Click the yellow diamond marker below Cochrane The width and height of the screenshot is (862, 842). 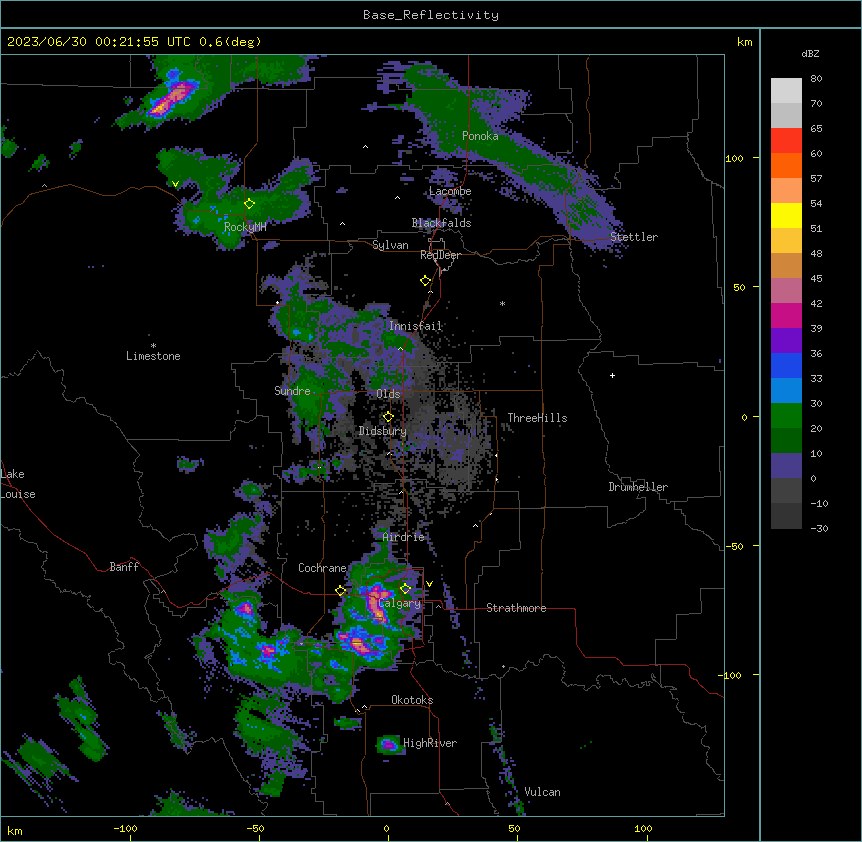340,591
